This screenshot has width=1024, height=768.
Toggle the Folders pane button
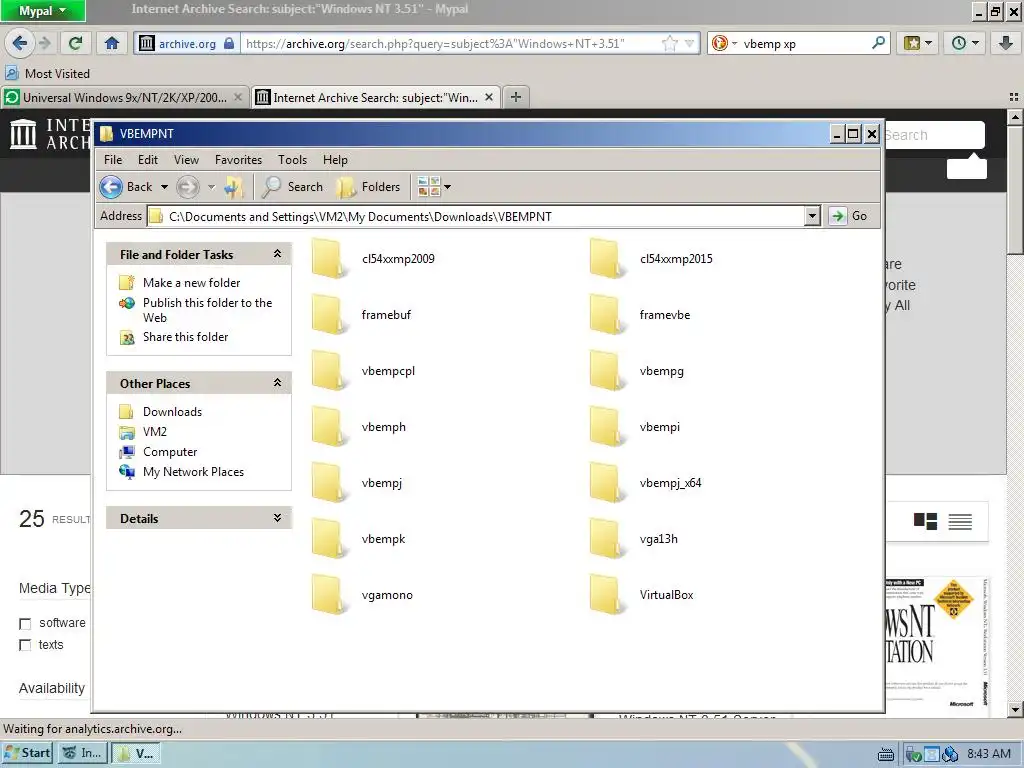[368, 187]
